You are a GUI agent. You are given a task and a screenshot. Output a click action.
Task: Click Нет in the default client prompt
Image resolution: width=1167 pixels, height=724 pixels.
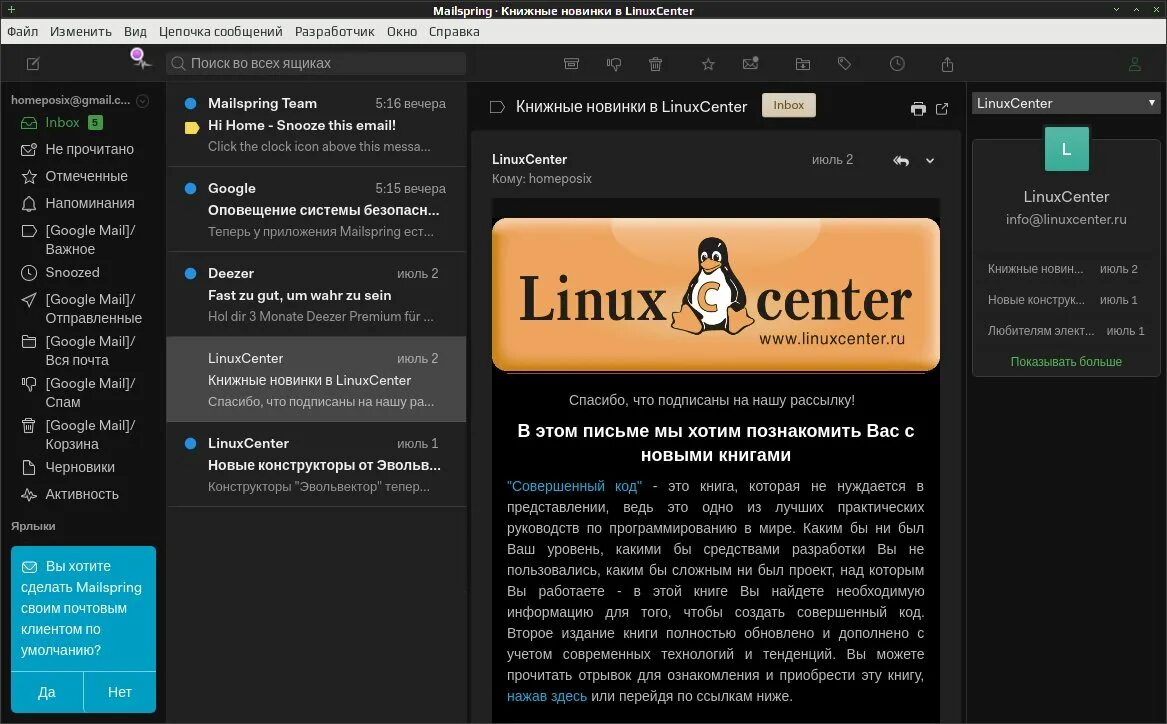click(x=120, y=692)
